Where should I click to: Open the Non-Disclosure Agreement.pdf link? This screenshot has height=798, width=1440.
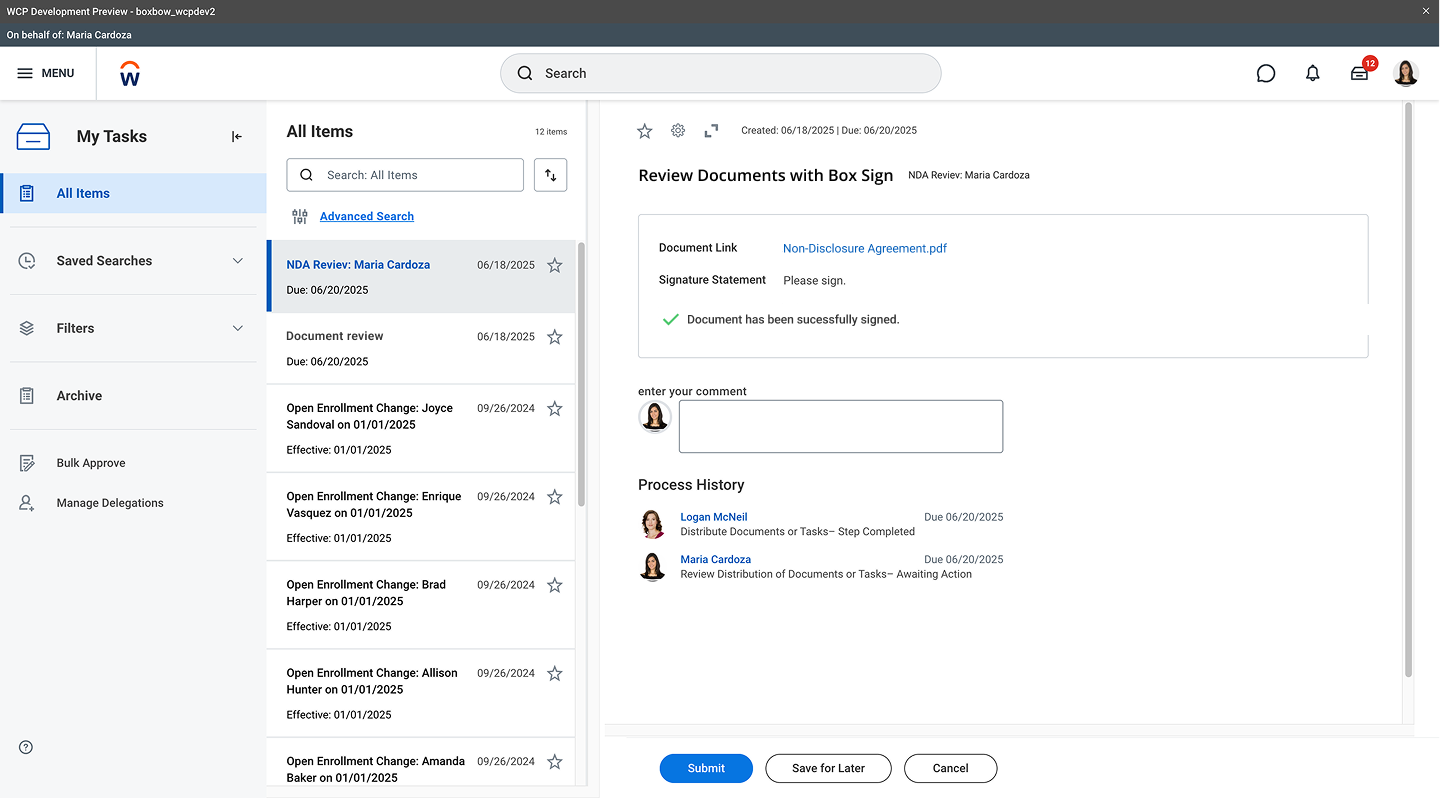[x=864, y=249]
